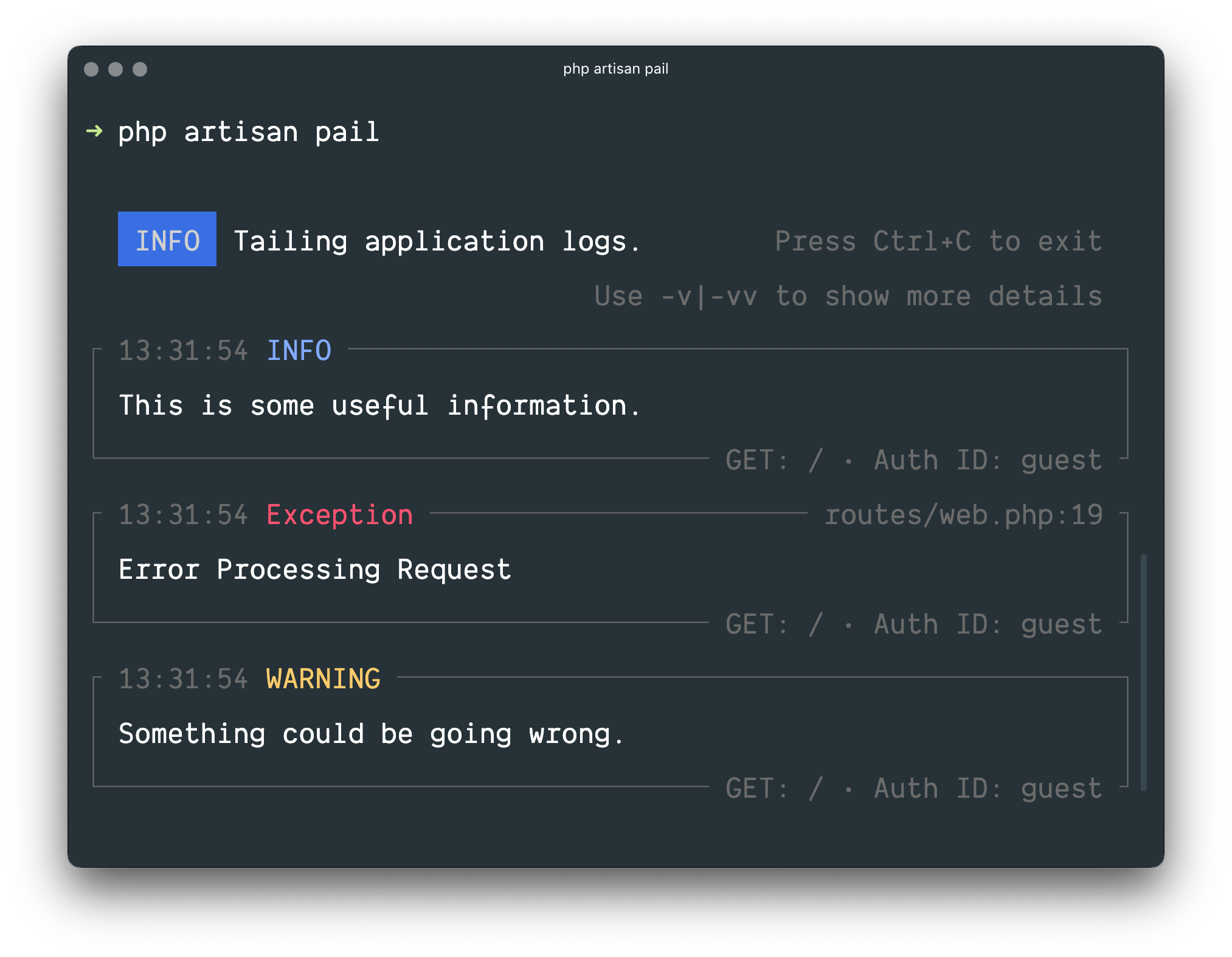Click the green traffic light button

click(140, 69)
